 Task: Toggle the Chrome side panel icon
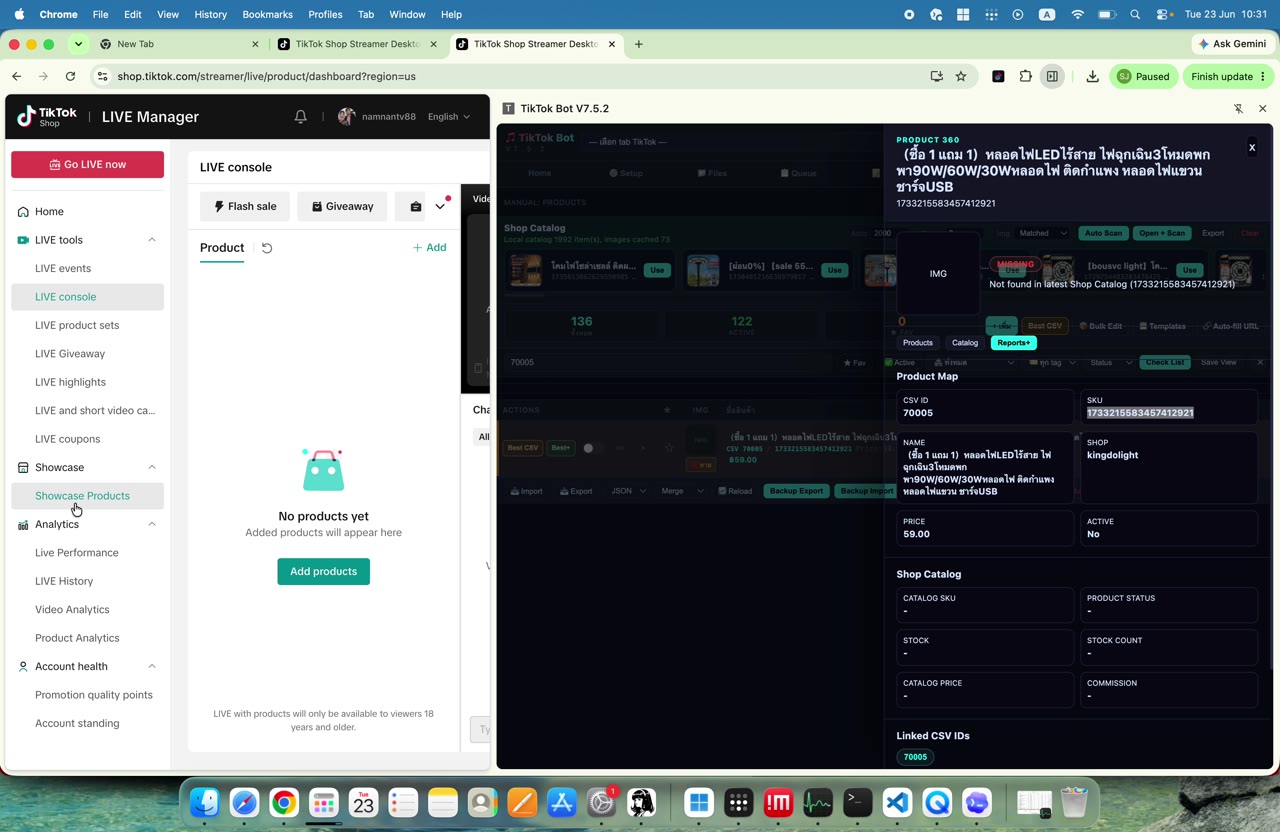[x=1052, y=76]
